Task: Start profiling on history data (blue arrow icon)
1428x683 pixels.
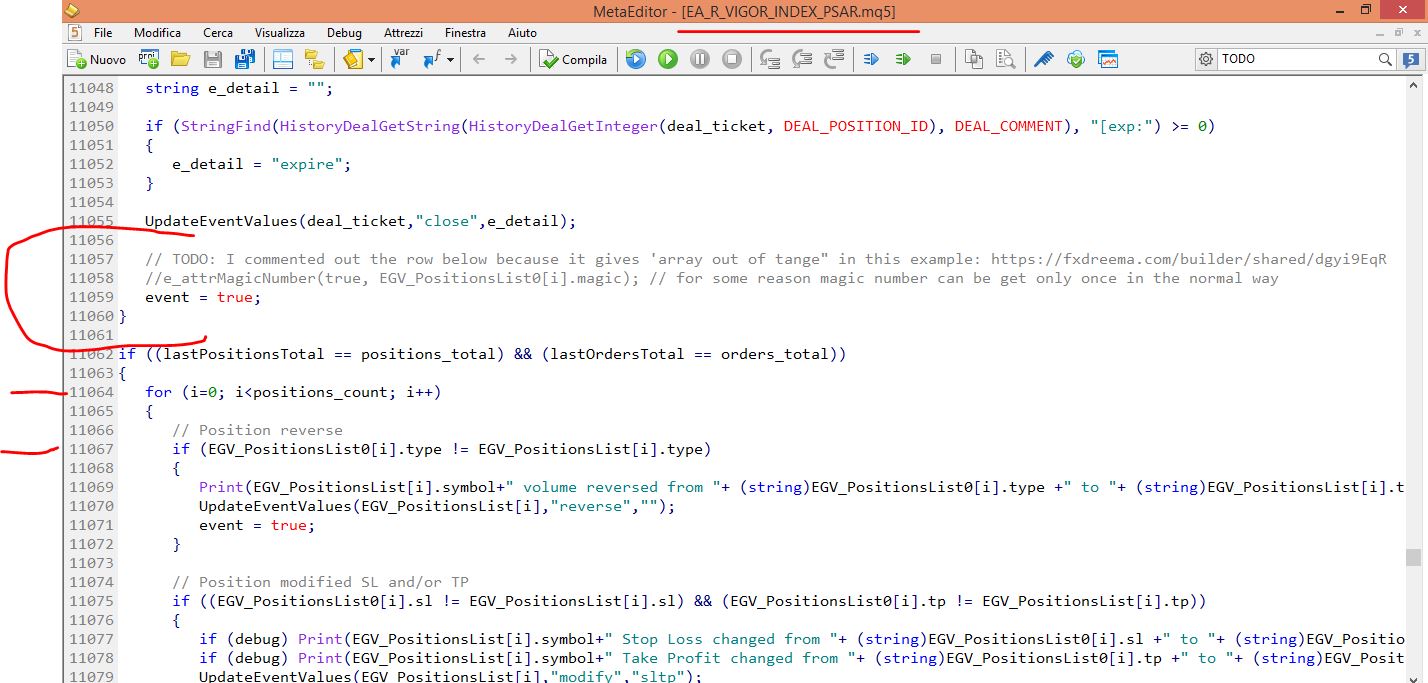Action: tap(871, 59)
